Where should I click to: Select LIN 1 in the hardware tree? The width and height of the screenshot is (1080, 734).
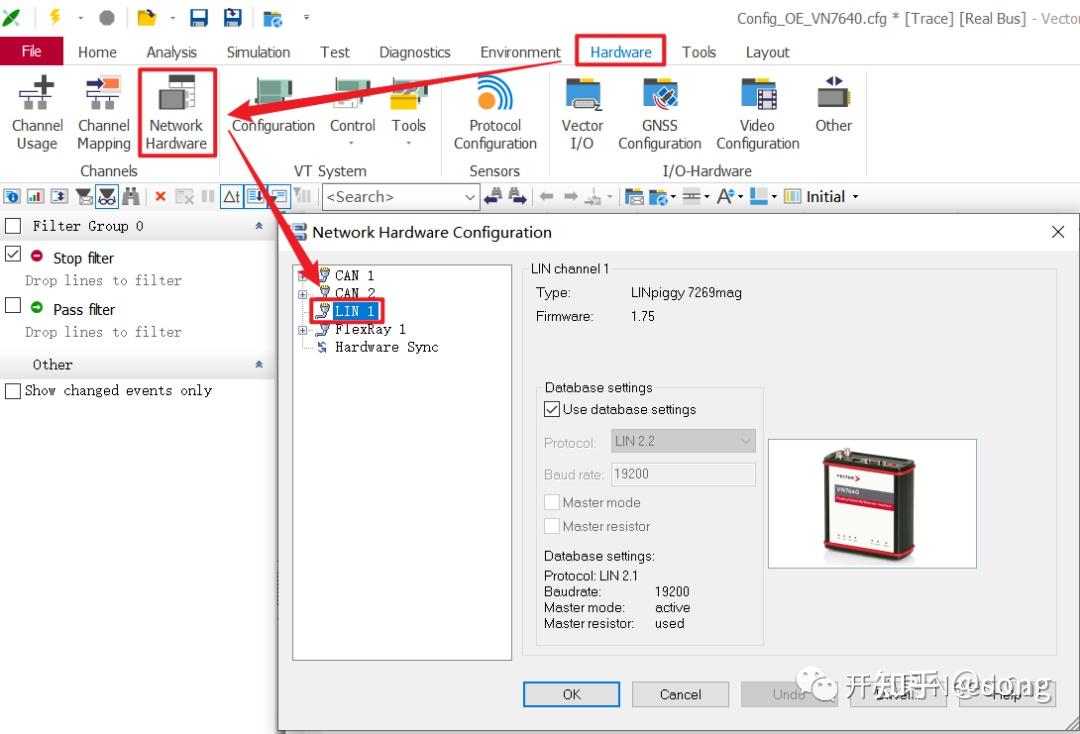[x=354, y=311]
